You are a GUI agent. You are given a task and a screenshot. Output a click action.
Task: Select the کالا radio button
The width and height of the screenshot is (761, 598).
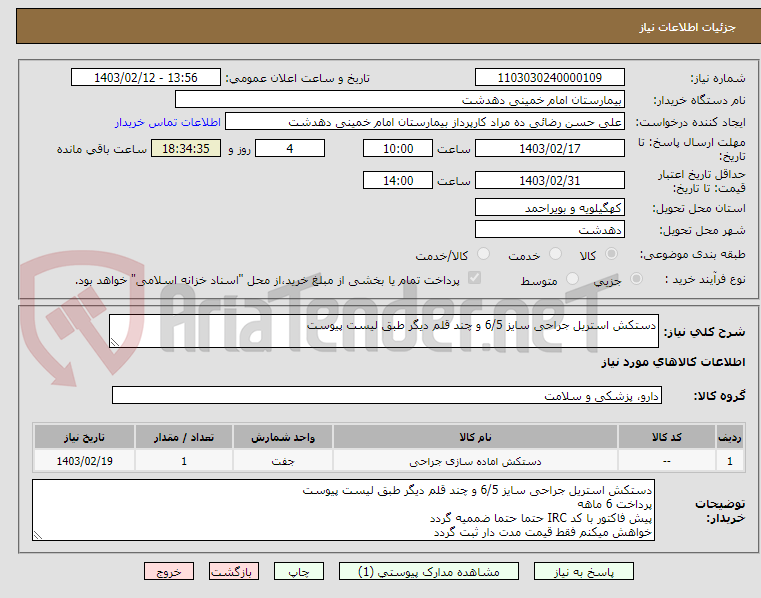[612, 254]
